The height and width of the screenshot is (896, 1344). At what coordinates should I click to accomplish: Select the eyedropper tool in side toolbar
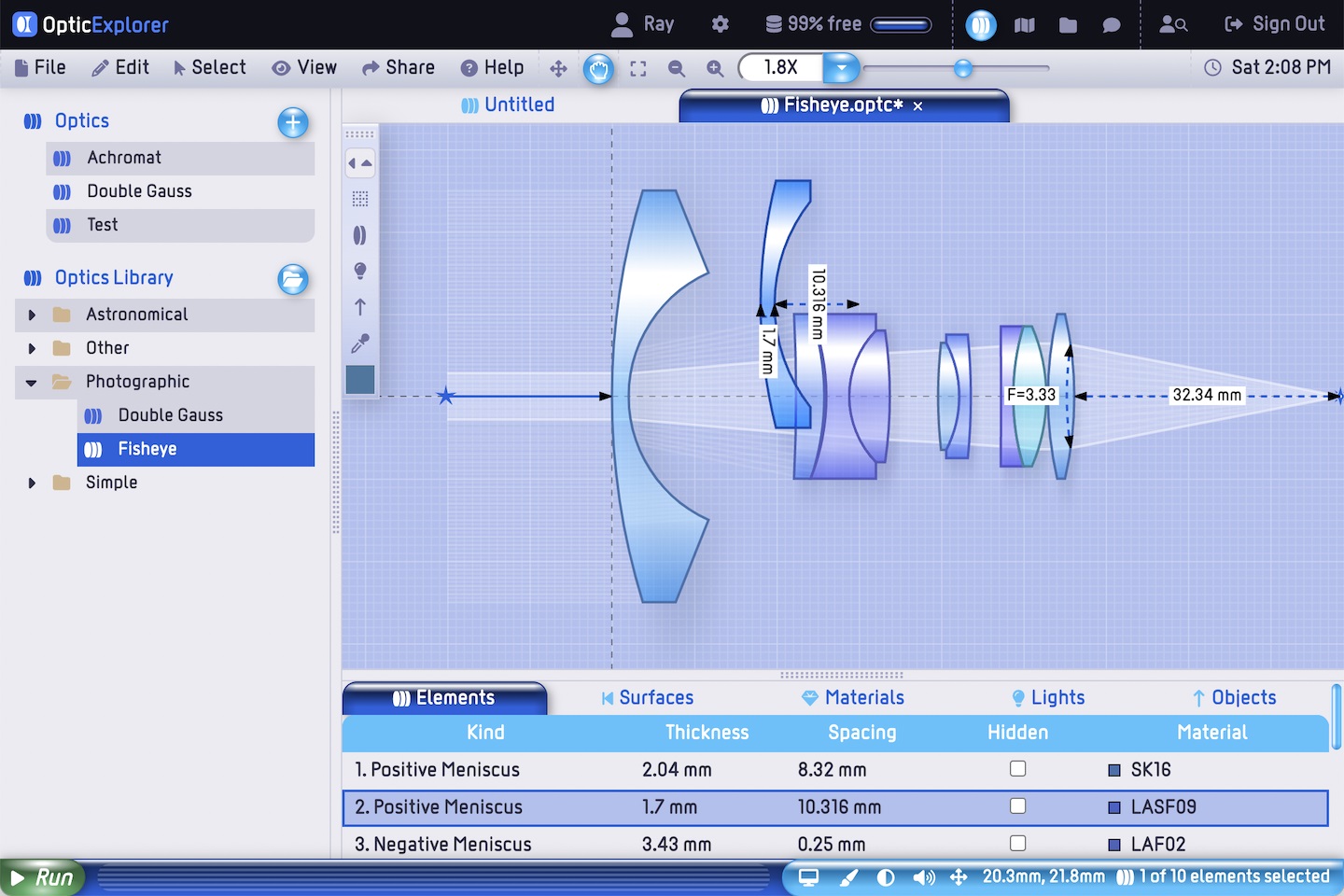[x=360, y=343]
